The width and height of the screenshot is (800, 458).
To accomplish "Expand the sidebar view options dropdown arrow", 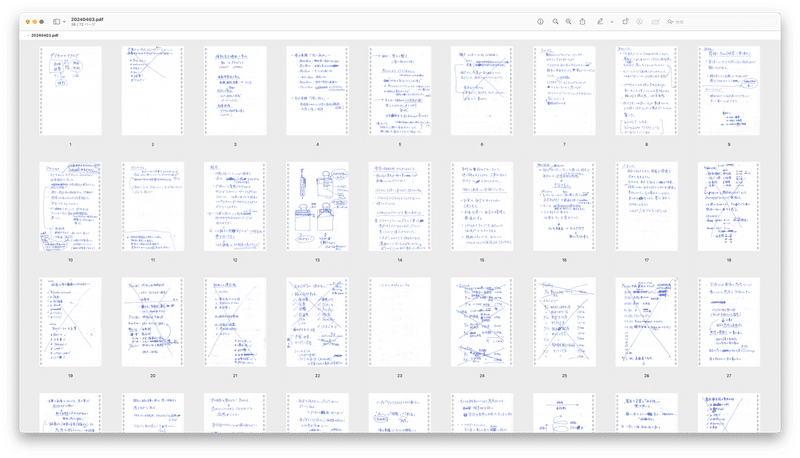I will [64, 22].
